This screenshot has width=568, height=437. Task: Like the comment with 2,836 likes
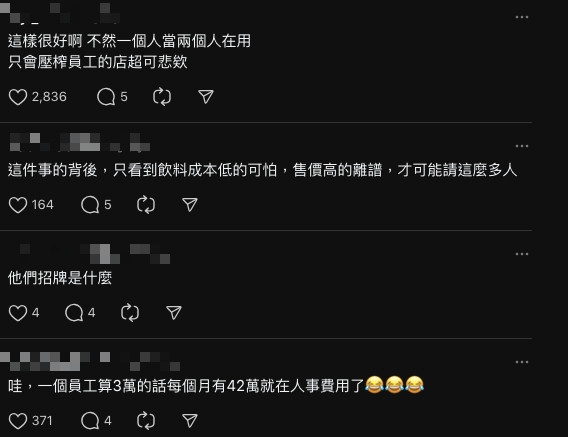click(18, 97)
